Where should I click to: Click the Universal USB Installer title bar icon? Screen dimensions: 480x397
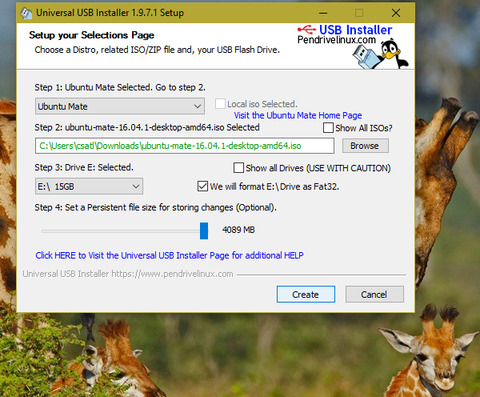click(26, 13)
